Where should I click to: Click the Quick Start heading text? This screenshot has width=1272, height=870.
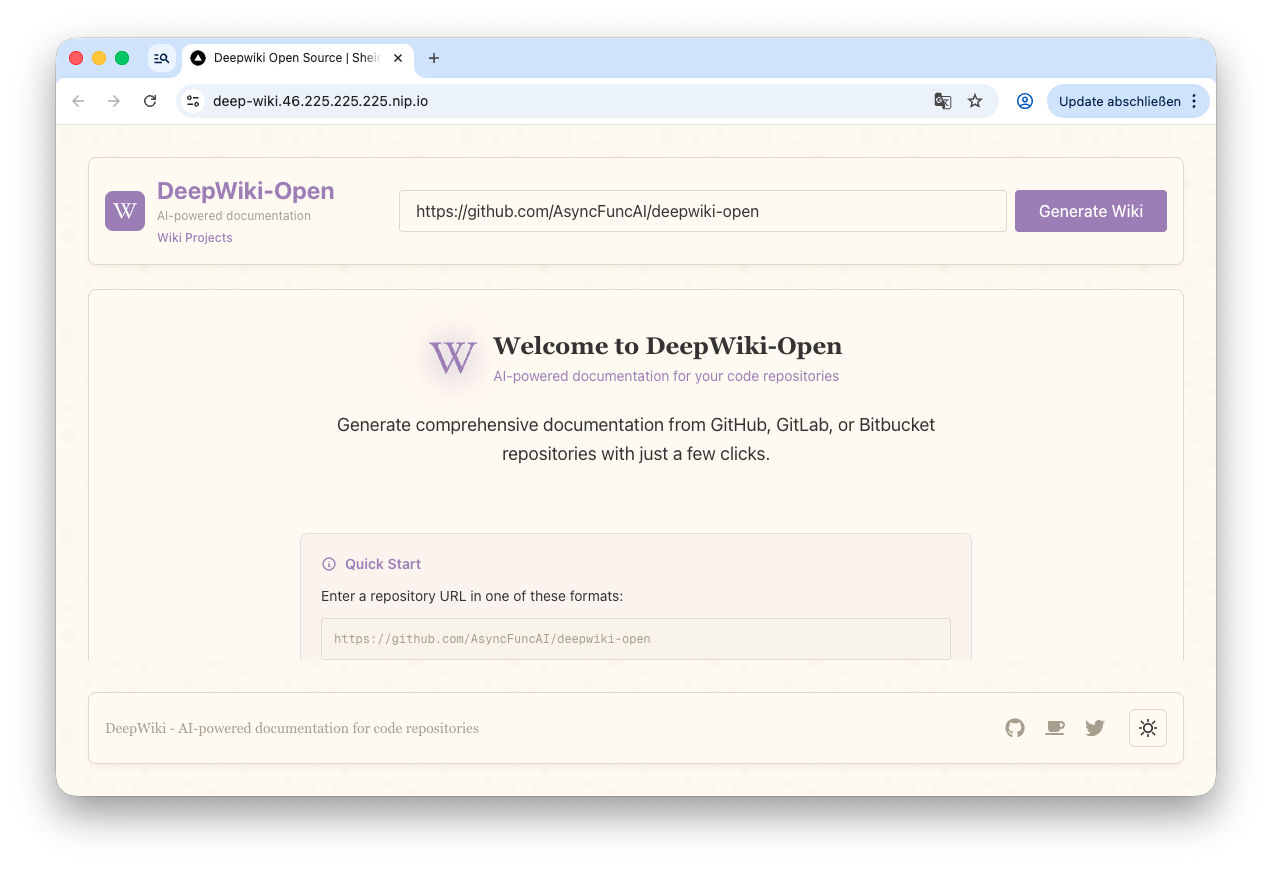383,564
